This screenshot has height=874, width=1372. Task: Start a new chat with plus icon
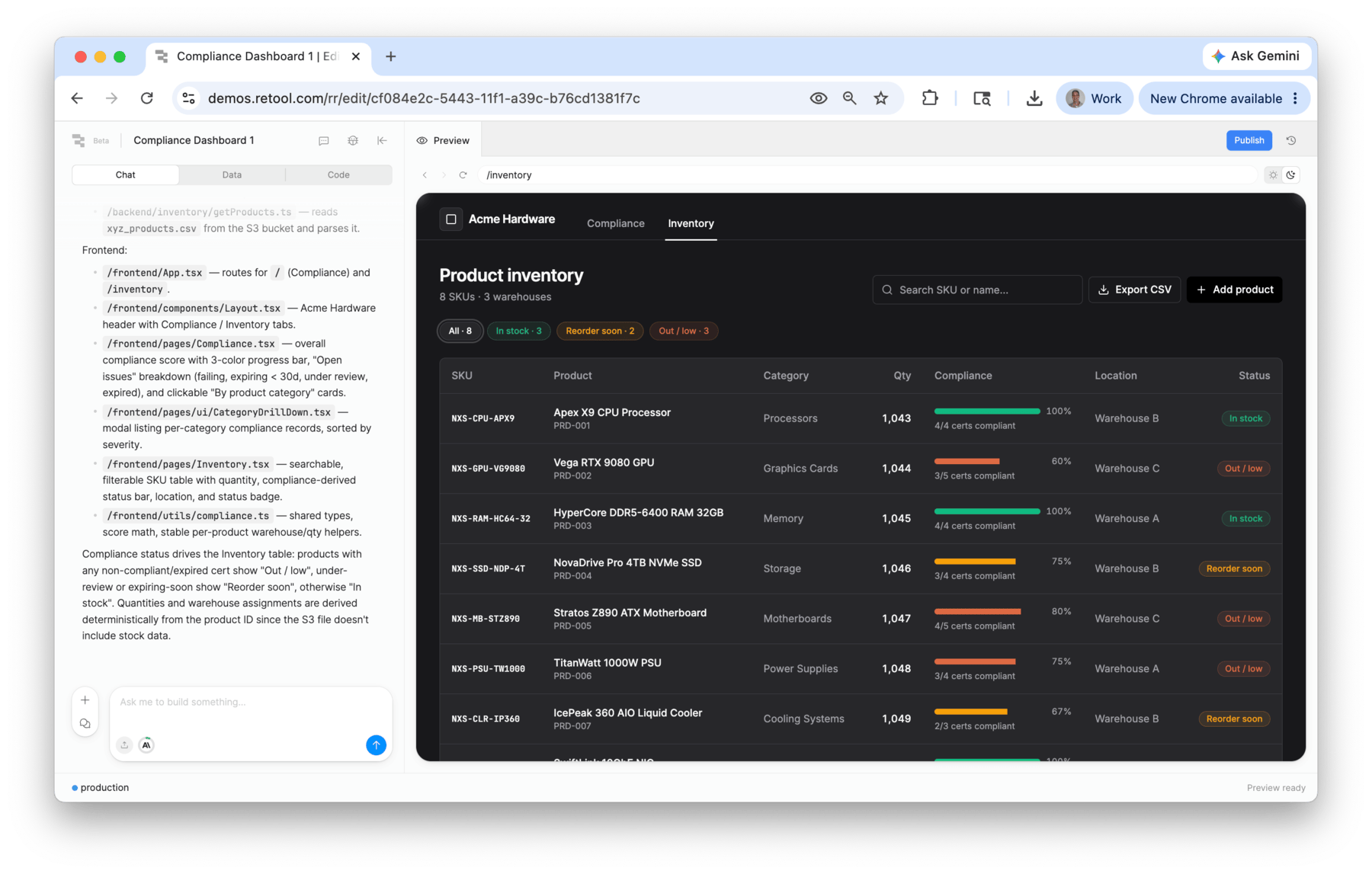tap(85, 700)
